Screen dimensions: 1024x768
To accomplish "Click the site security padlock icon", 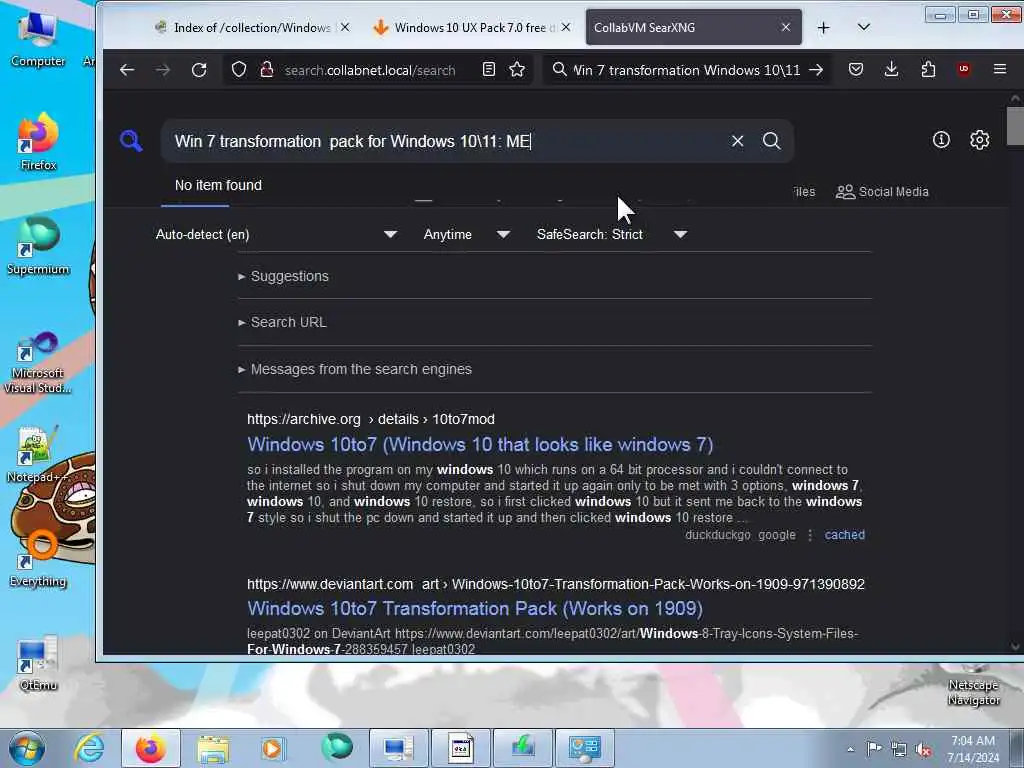I will tap(266, 70).
